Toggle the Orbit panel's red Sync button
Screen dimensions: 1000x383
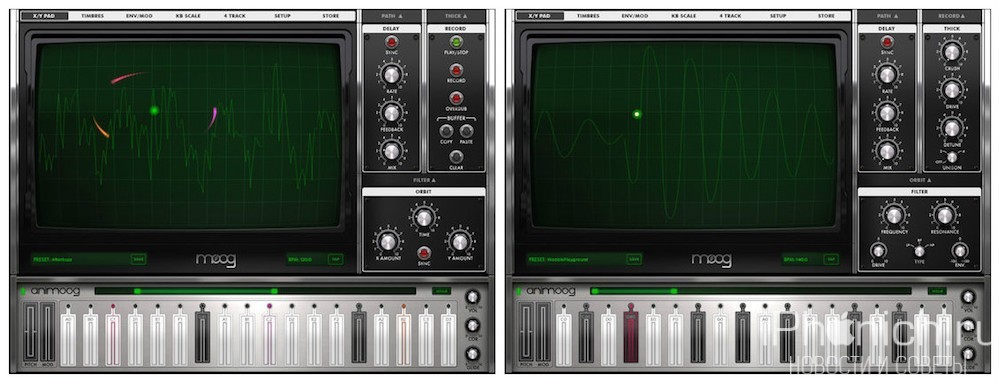click(x=423, y=252)
